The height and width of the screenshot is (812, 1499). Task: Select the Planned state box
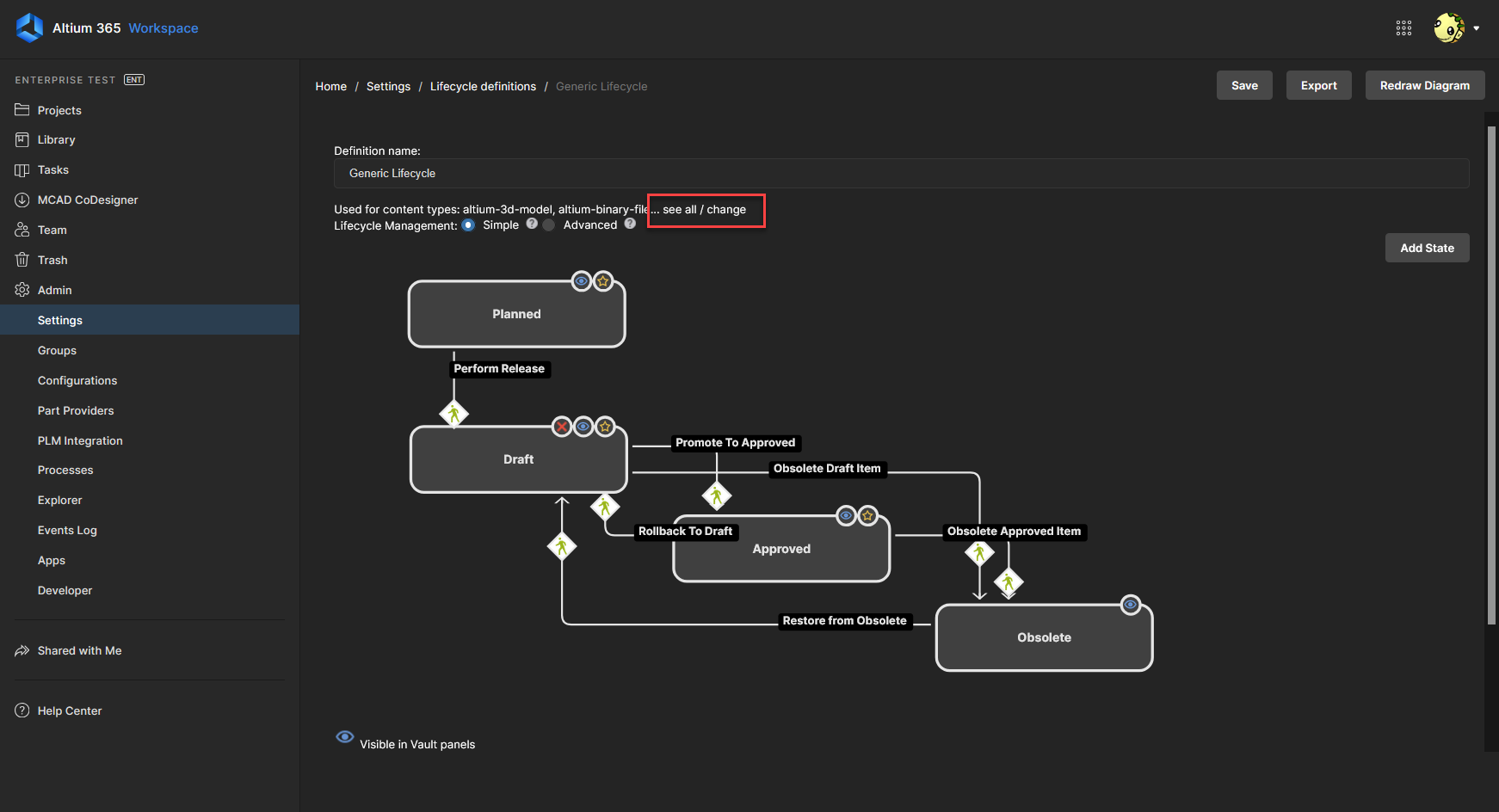pos(516,314)
